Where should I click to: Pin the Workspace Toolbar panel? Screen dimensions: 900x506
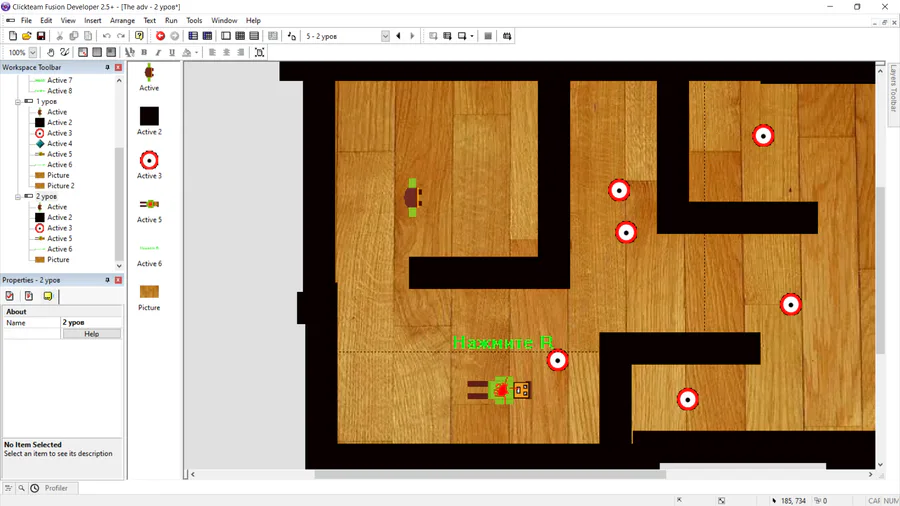pyautogui.click(x=107, y=67)
